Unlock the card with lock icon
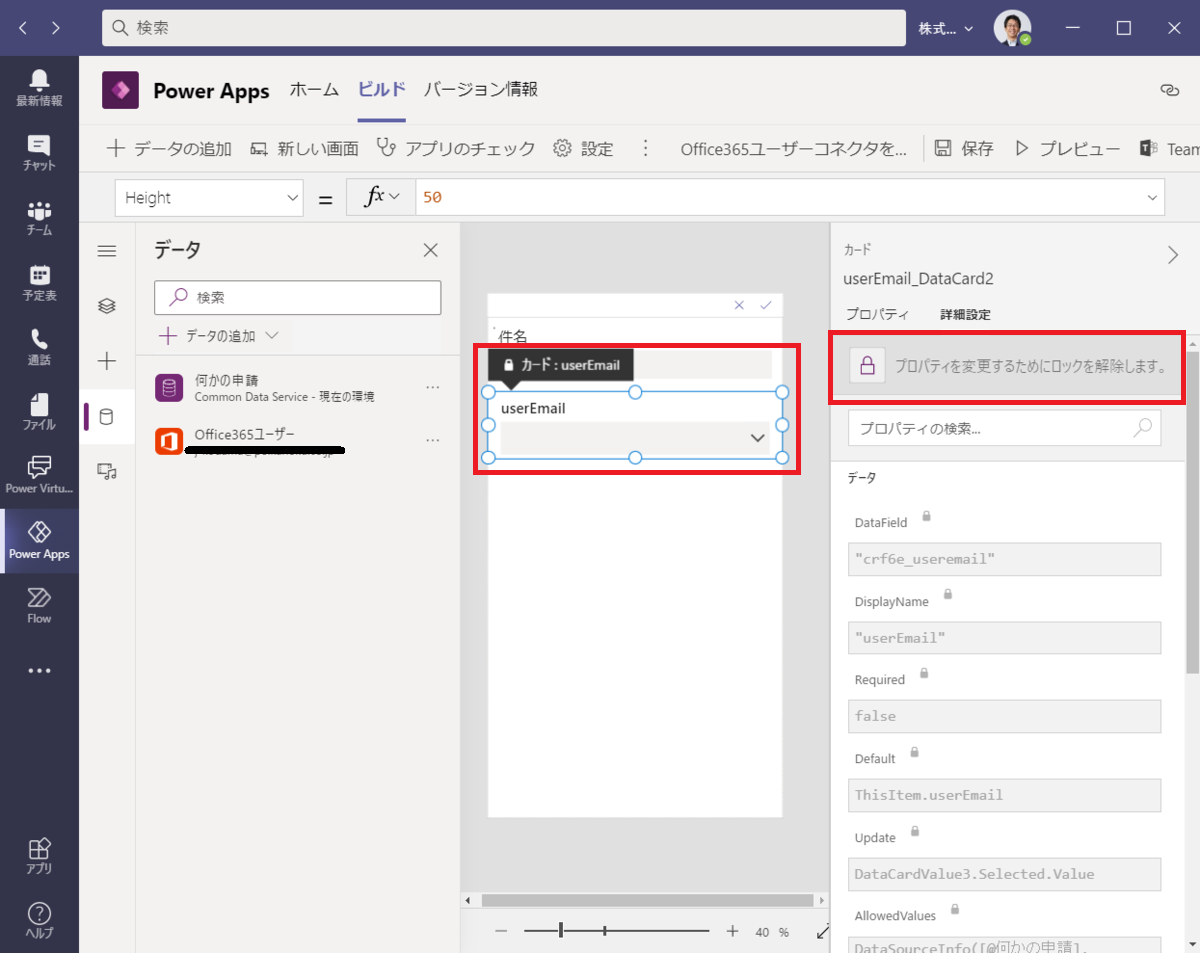This screenshot has width=1200, height=953. pyautogui.click(x=867, y=365)
